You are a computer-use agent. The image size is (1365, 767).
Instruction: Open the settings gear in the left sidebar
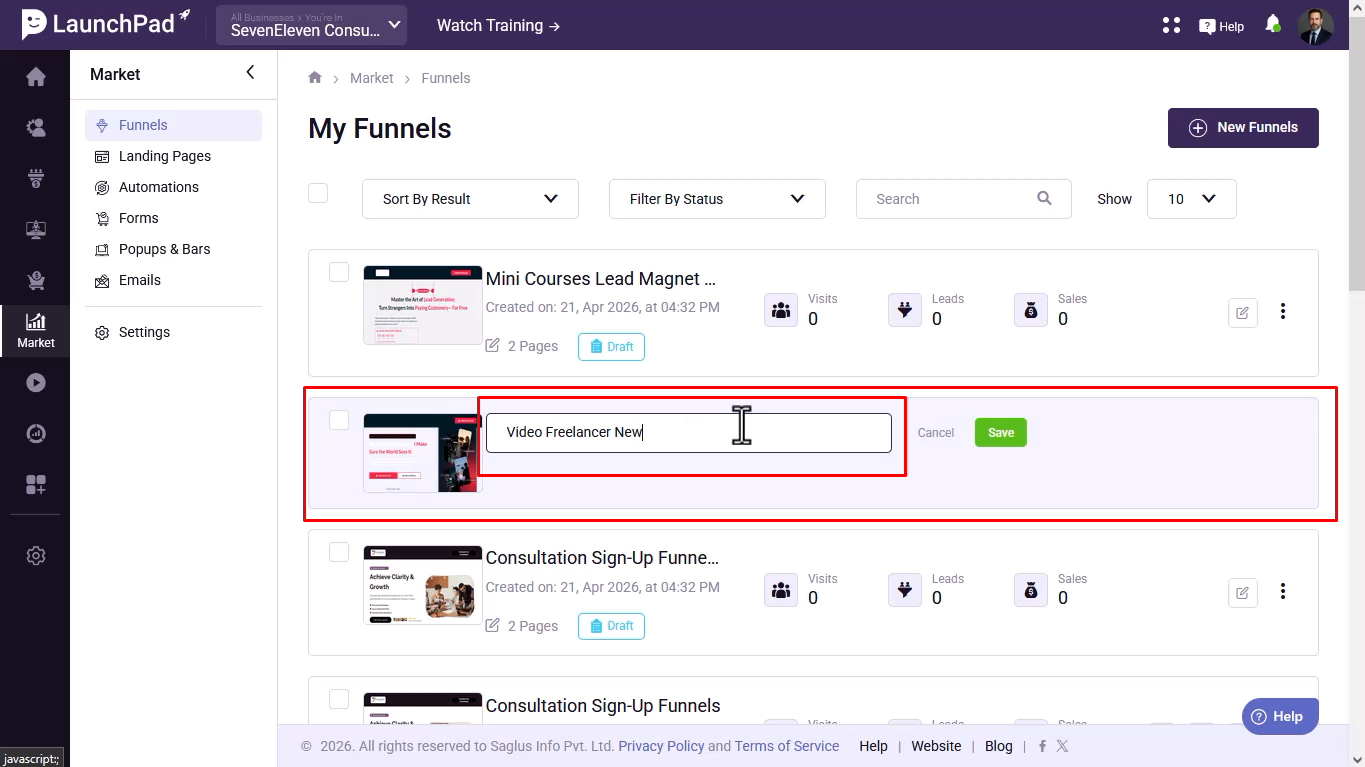(x=36, y=556)
